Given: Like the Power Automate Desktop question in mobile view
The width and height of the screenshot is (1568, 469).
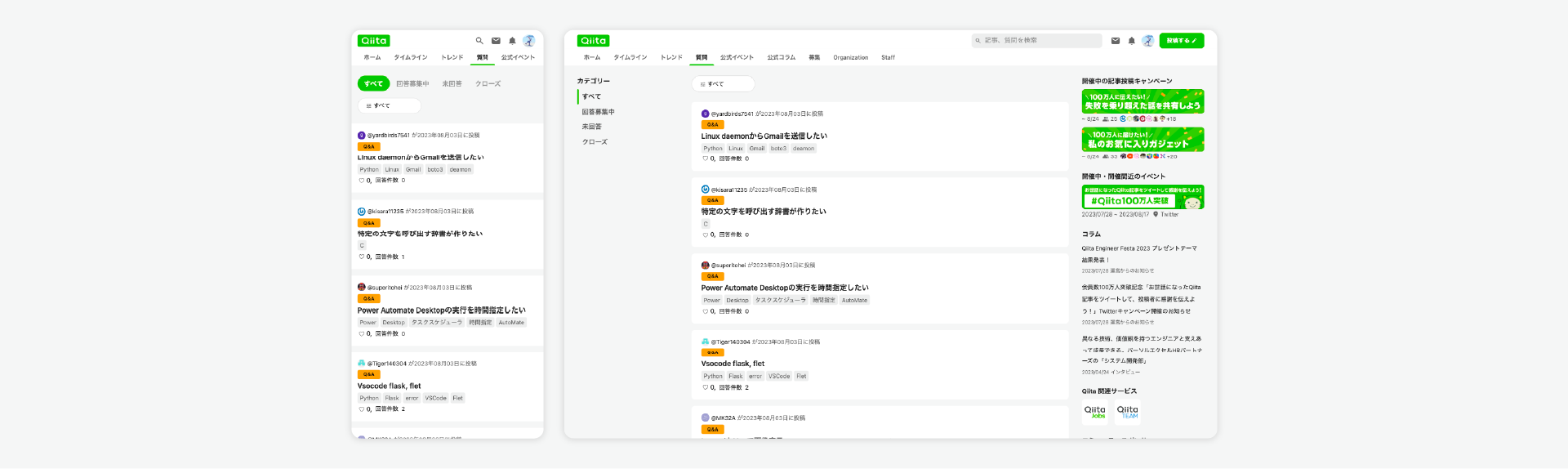Looking at the screenshot, I should [x=362, y=333].
